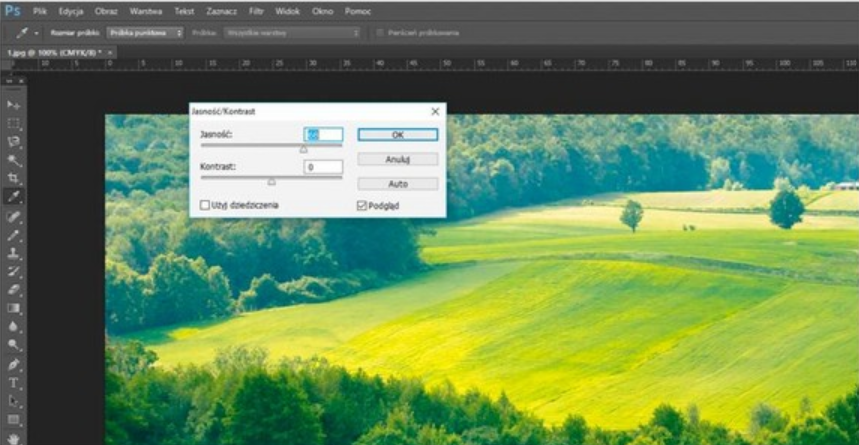Click OK in Jasność/Kontrast dialog
859x445 pixels.
(397, 134)
